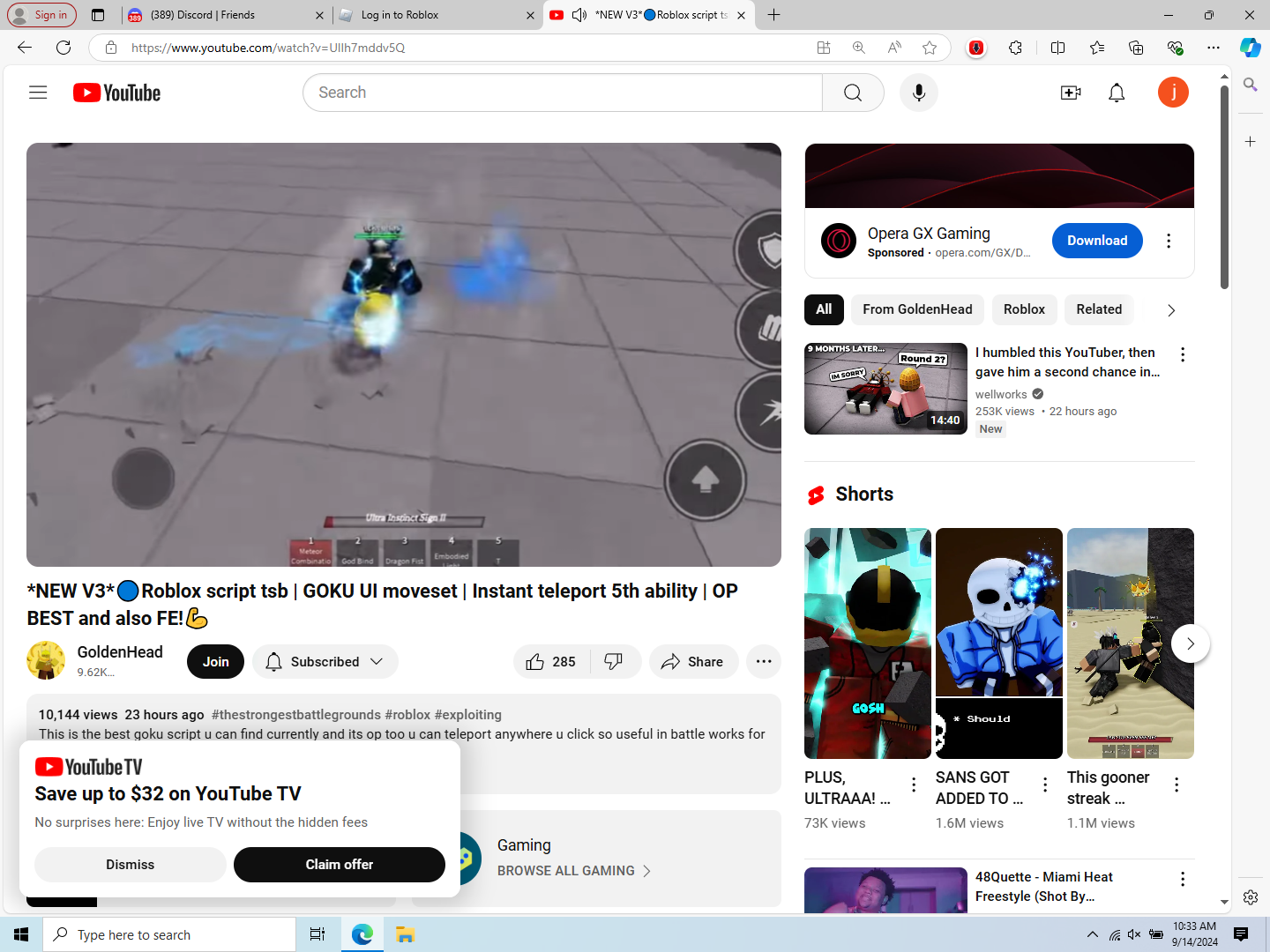Click the Windows taskbar search box
Image resolution: width=1270 pixels, height=952 pixels.
coord(169,934)
